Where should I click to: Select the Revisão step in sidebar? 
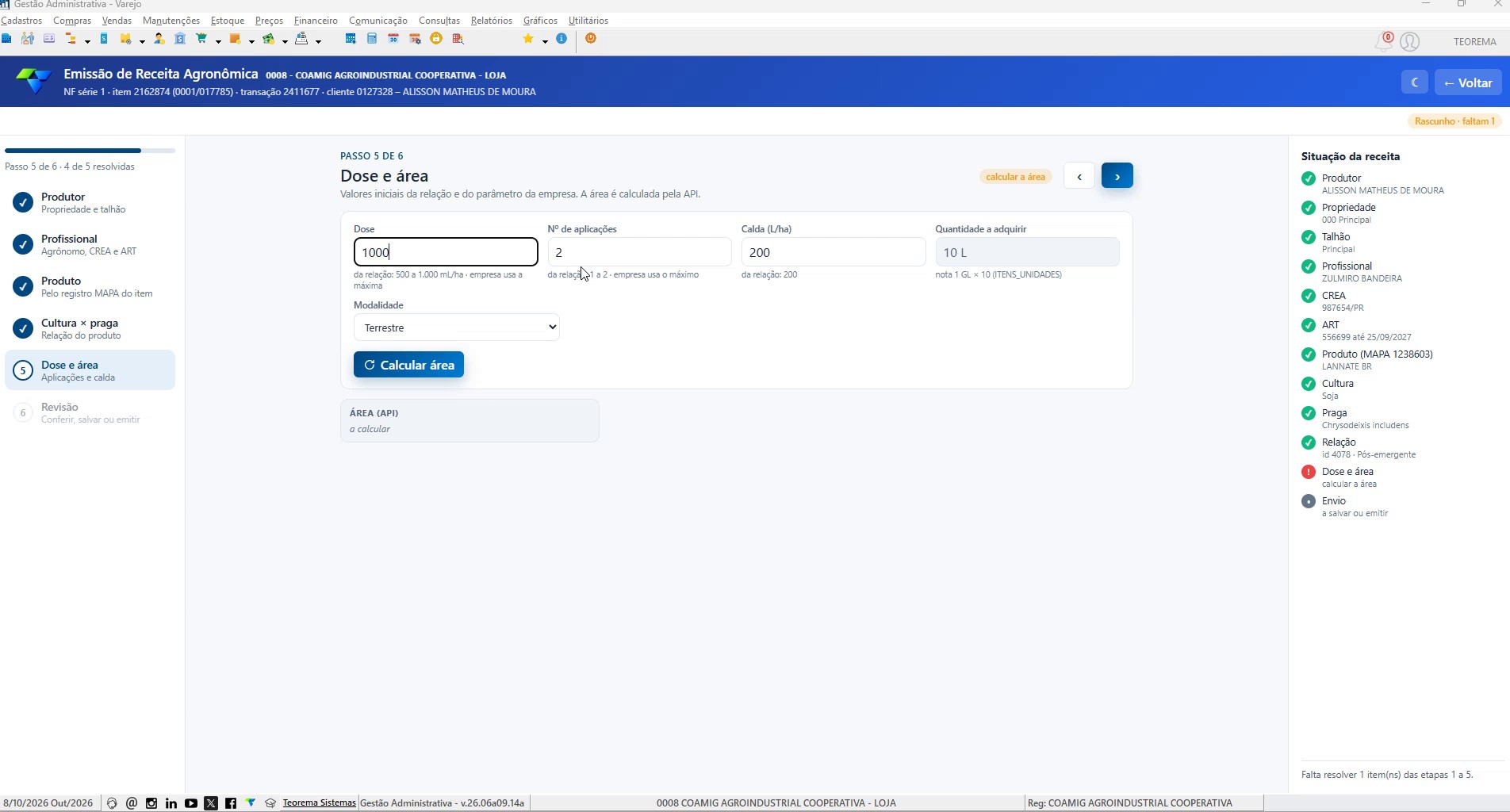[x=90, y=412]
